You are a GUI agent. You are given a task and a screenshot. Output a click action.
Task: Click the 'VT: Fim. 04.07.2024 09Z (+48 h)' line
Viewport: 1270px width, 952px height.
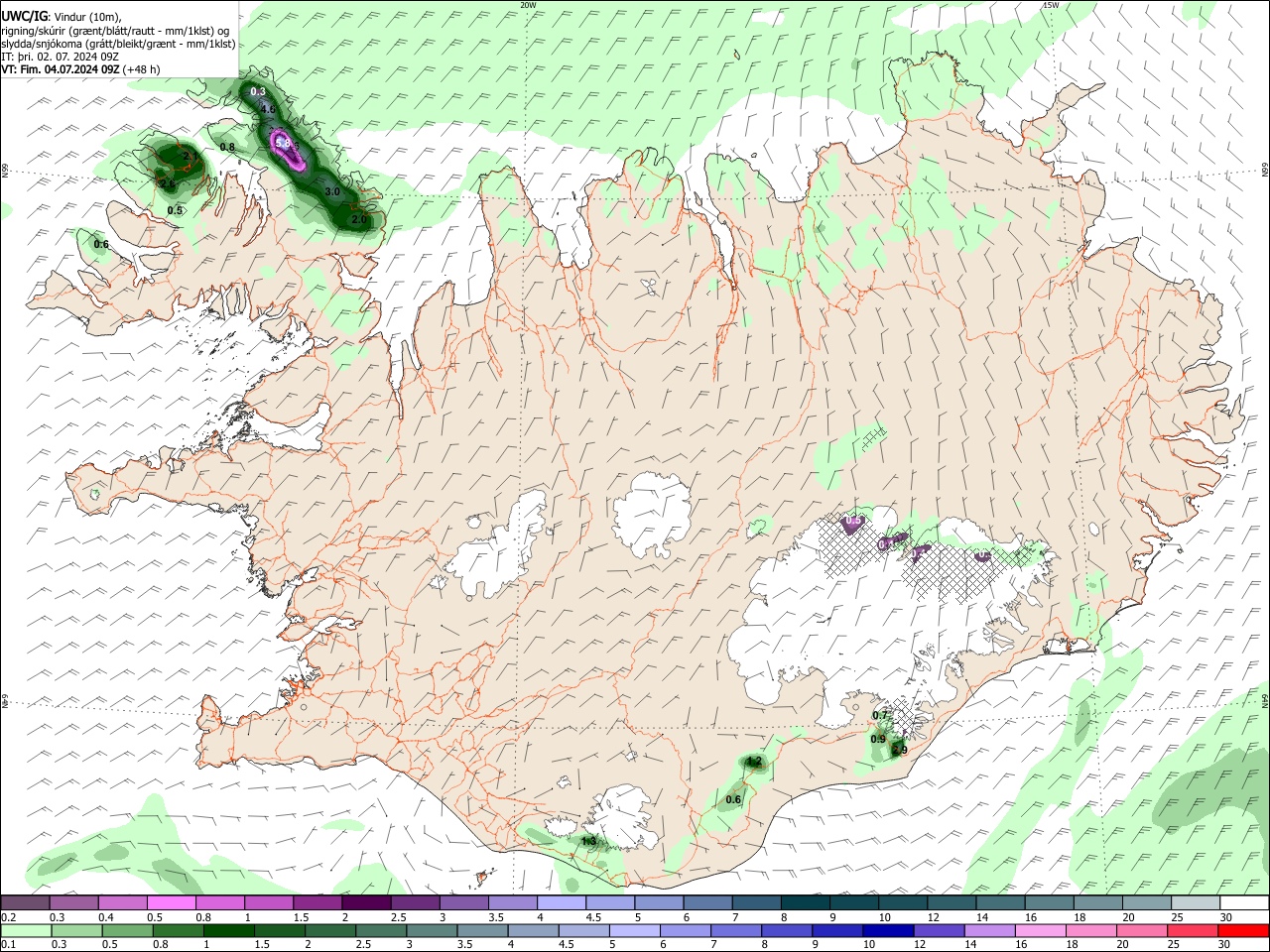click(x=80, y=69)
